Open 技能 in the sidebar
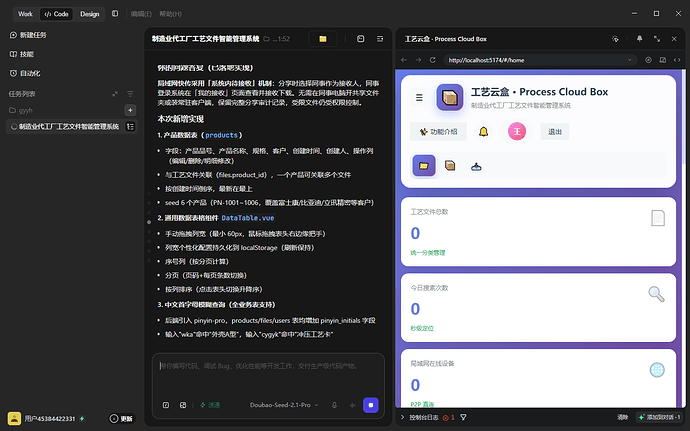Viewport: 690px width, 431px height. (22, 54)
